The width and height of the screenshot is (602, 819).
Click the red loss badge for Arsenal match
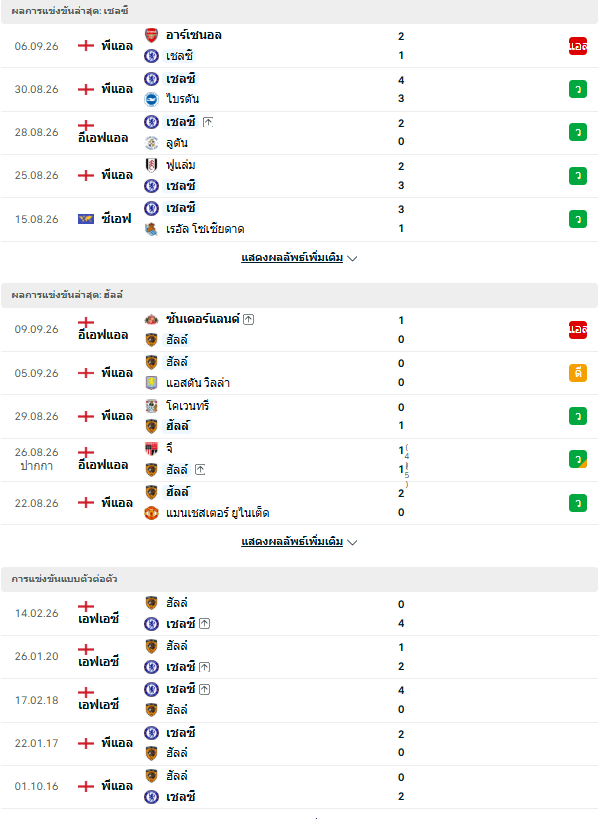pyautogui.click(x=578, y=46)
